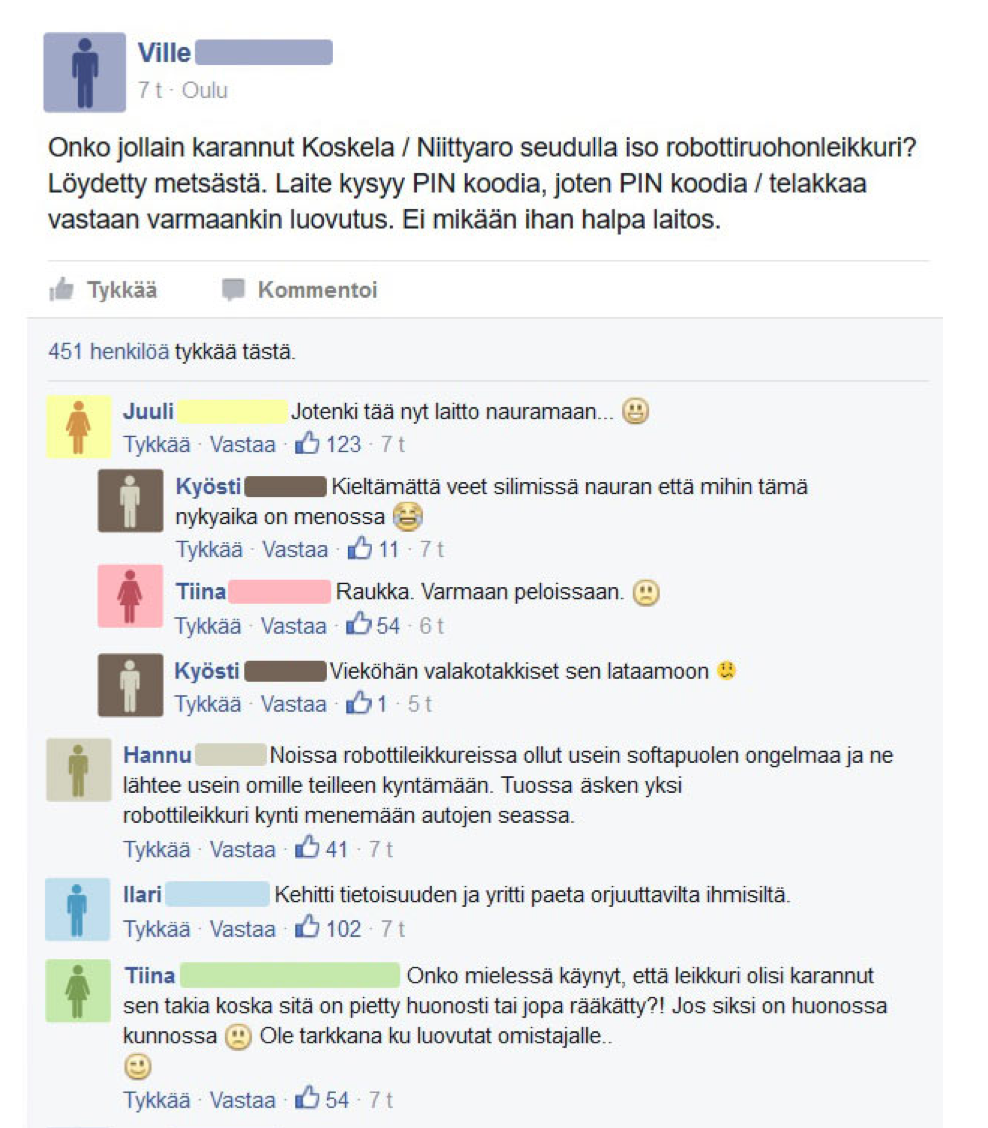Open Tiina's pink profile avatar

click(130, 596)
